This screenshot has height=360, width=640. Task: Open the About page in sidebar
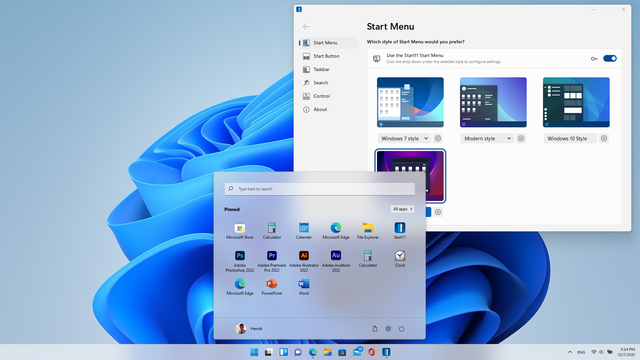click(328, 109)
